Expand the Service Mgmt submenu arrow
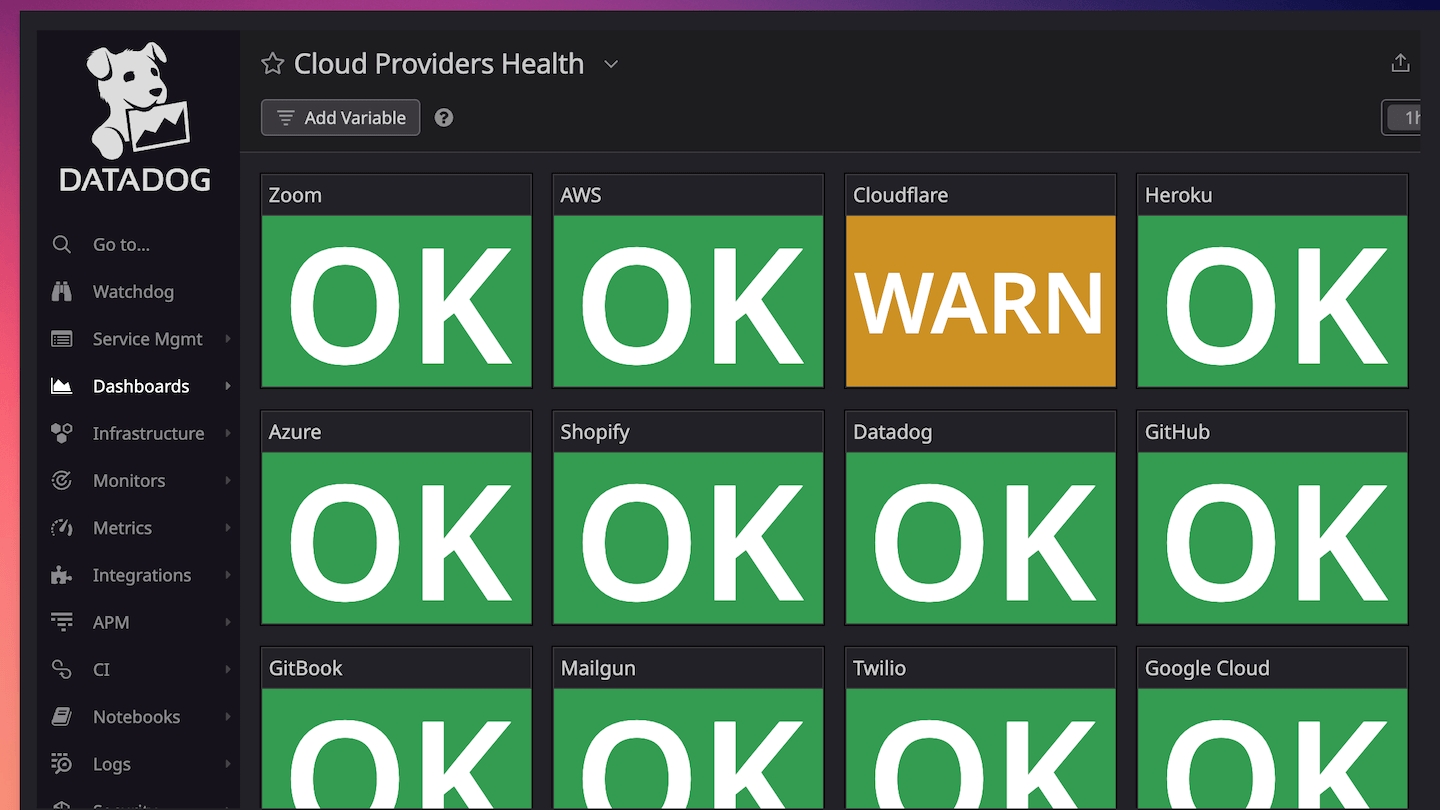Image resolution: width=1440 pixels, height=810 pixels. pos(228,339)
